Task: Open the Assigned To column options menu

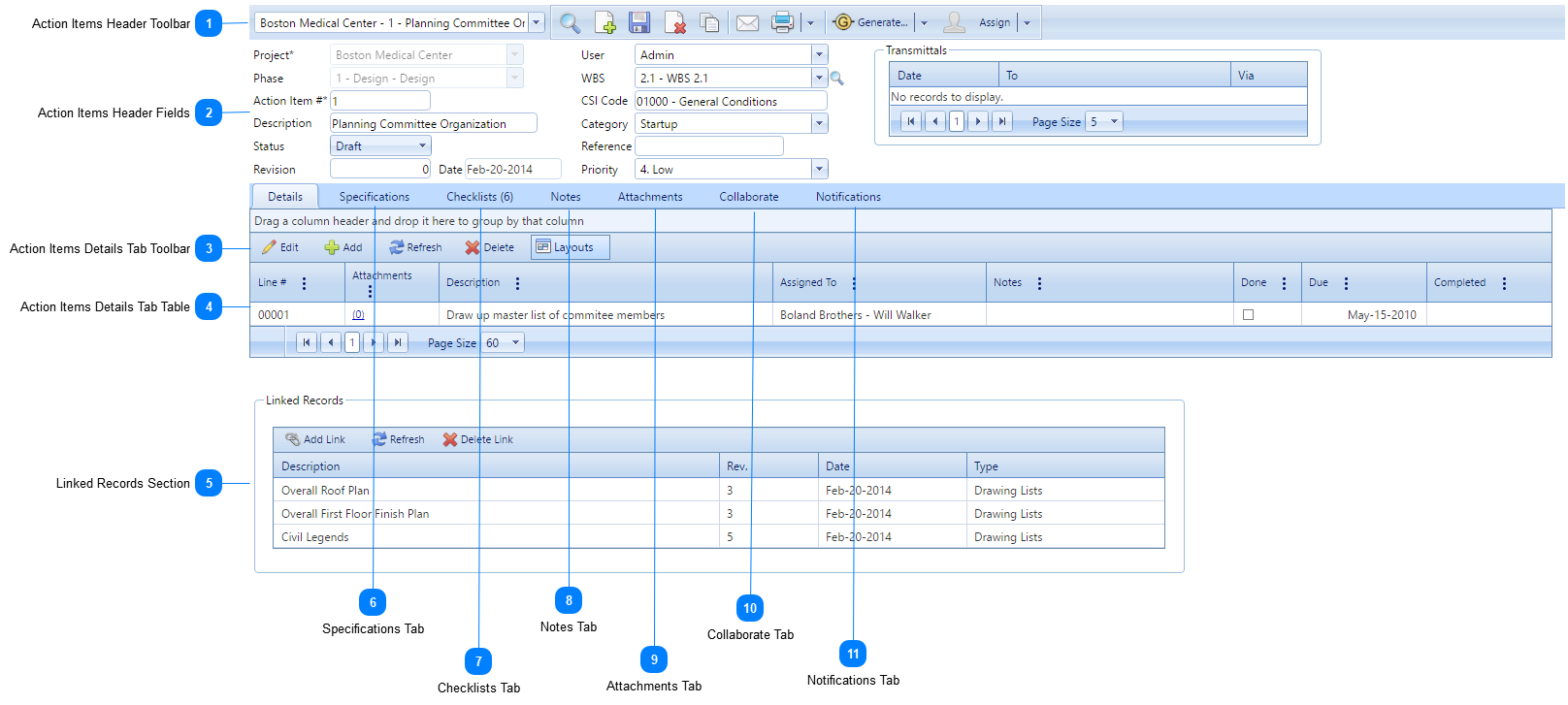Action: pyautogui.click(x=854, y=283)
